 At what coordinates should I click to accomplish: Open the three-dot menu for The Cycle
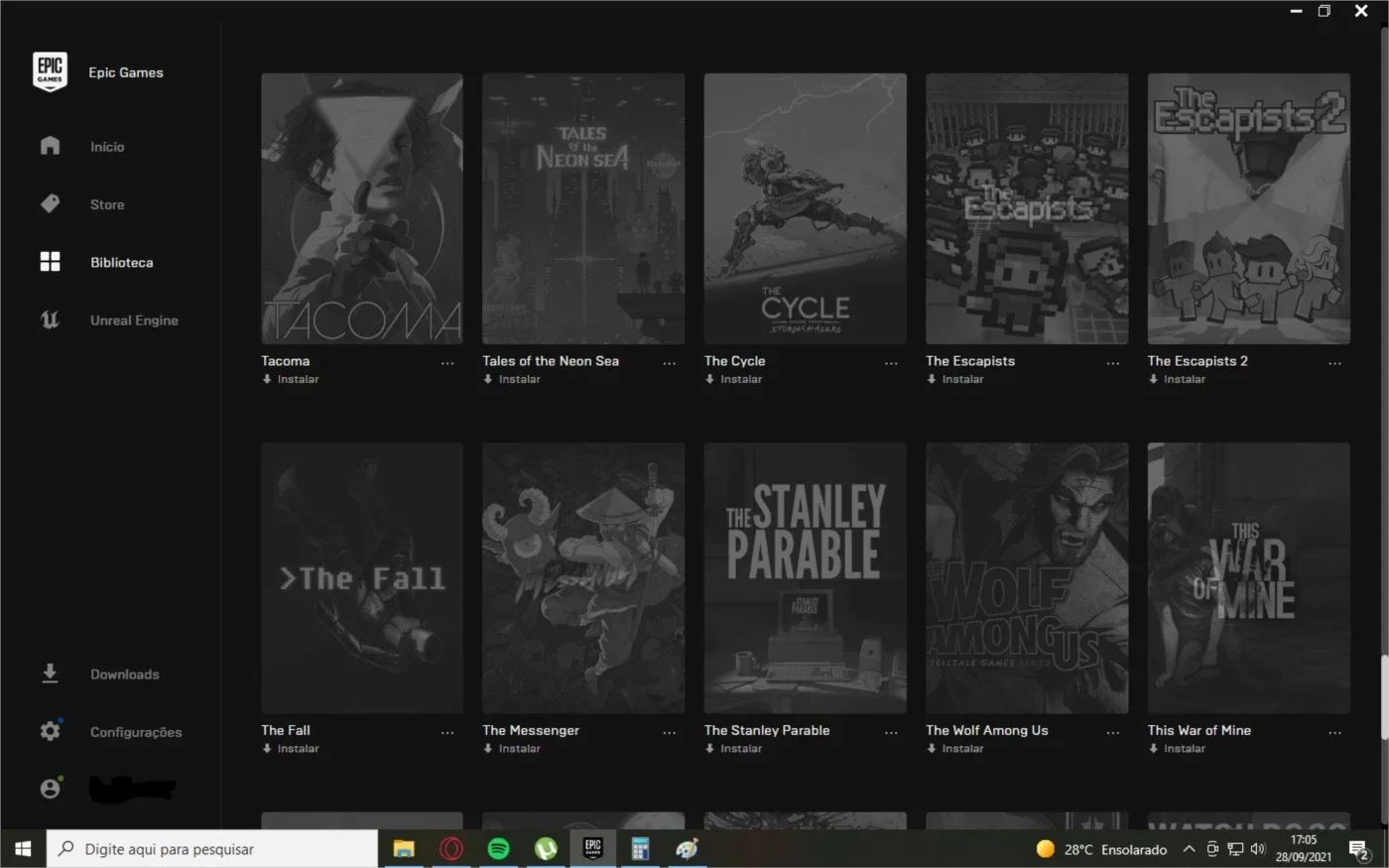point(891,363)
